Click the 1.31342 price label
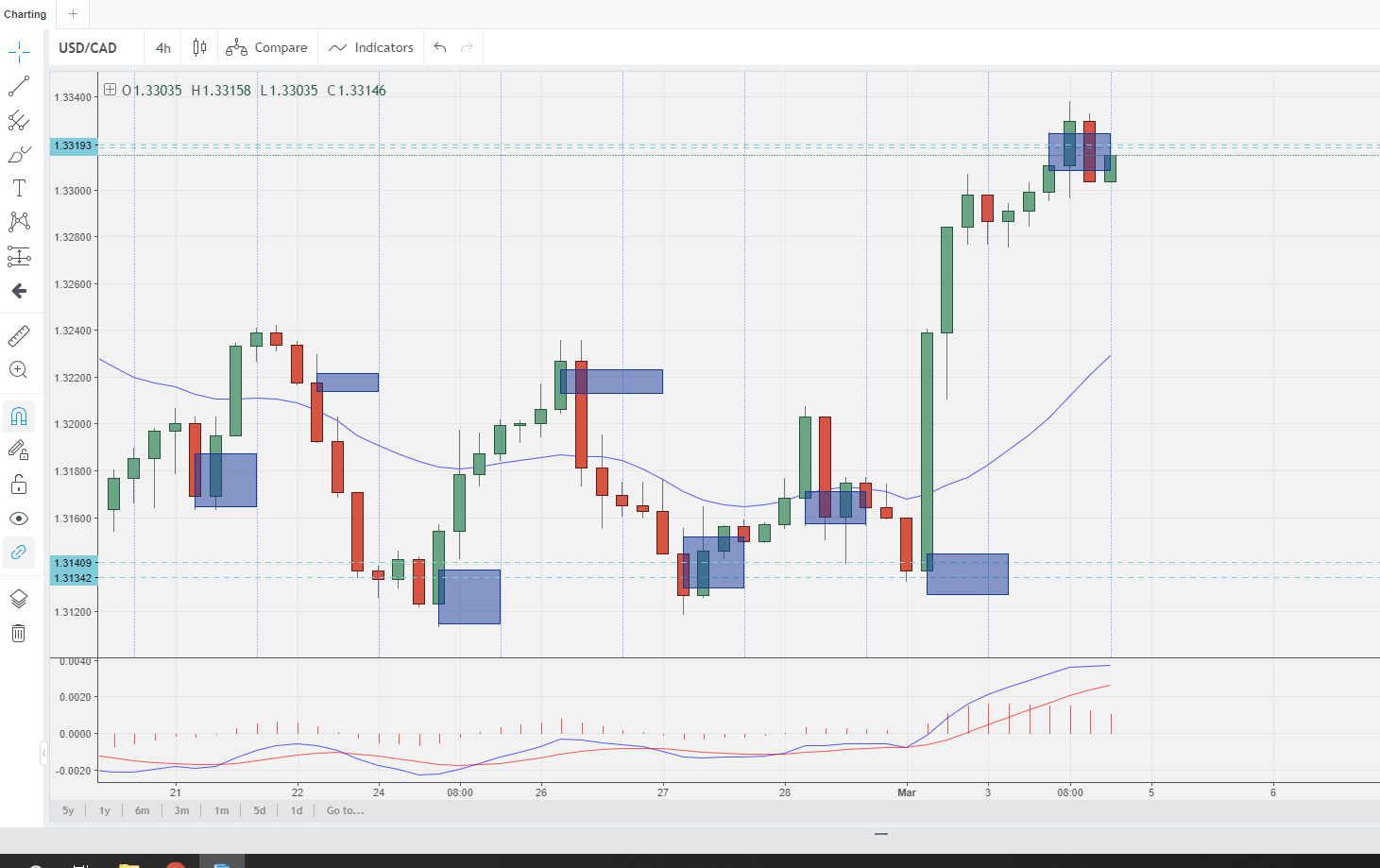This screenshot has height=868, width=1380. click(74, 578)
